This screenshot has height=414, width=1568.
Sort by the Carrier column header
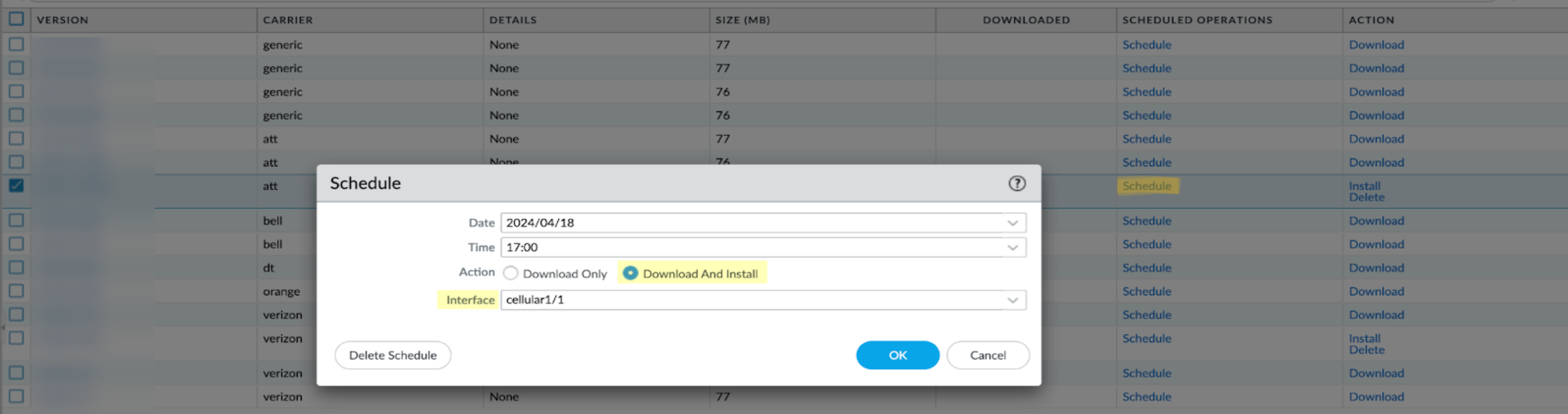pos(288,20)
